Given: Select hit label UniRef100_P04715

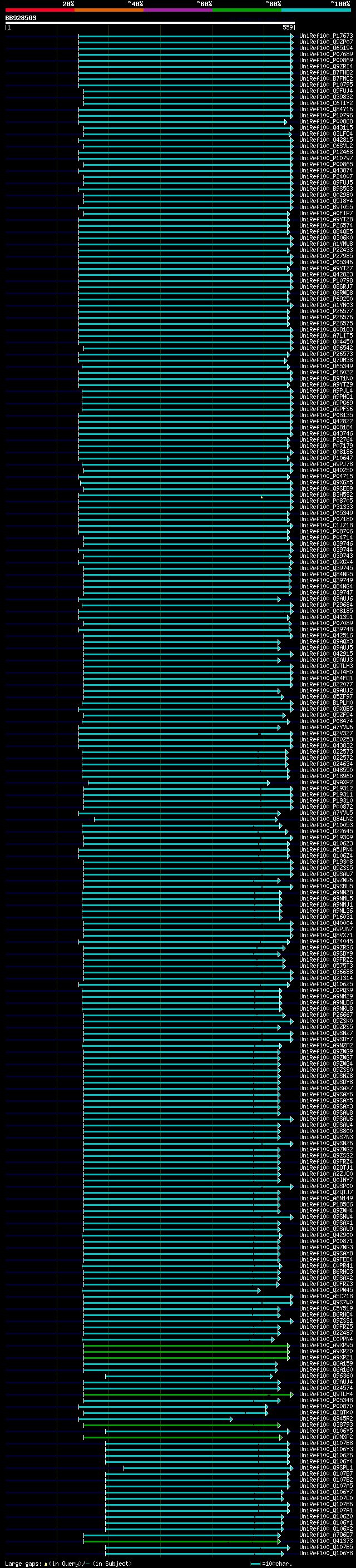Looking at the screenshot, I should point(326,477).
